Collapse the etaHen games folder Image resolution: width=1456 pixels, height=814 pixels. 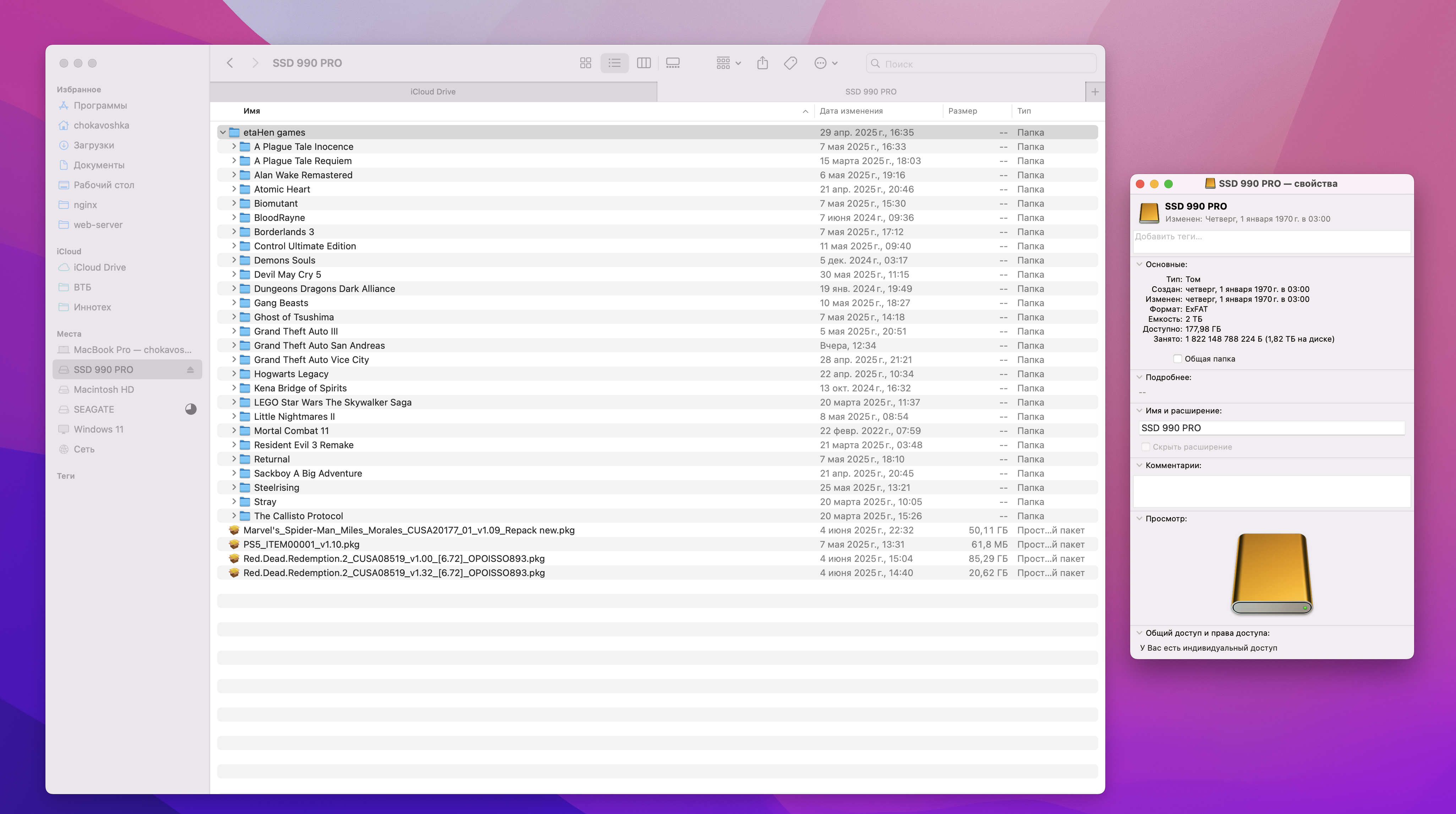pos(223,132)
